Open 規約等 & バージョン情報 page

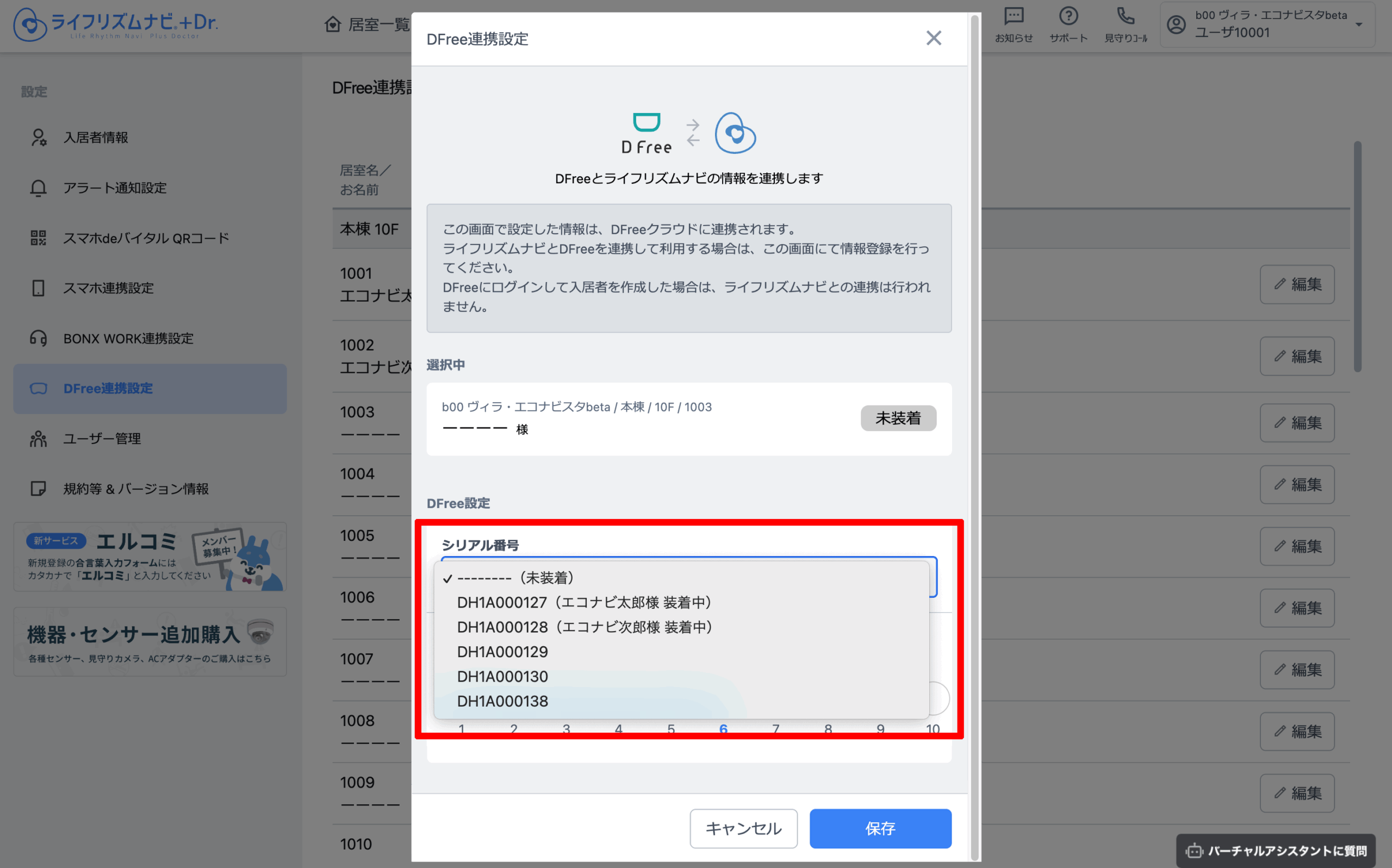pyautogui.click(x=150, y=489)
